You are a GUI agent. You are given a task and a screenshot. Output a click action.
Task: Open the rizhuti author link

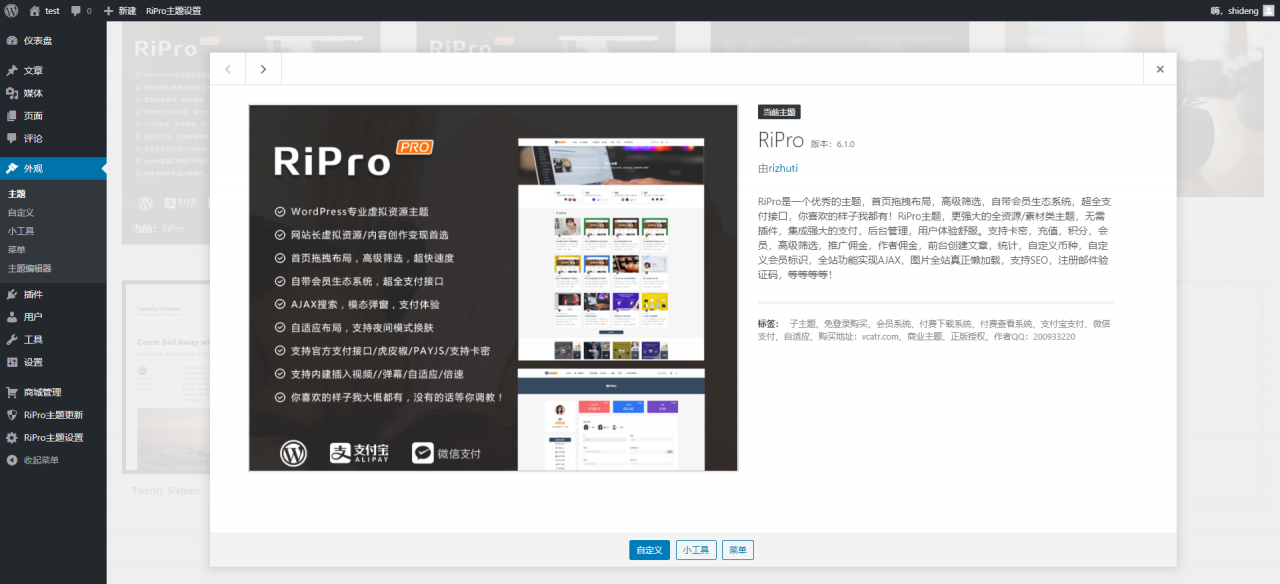point(783,169)
